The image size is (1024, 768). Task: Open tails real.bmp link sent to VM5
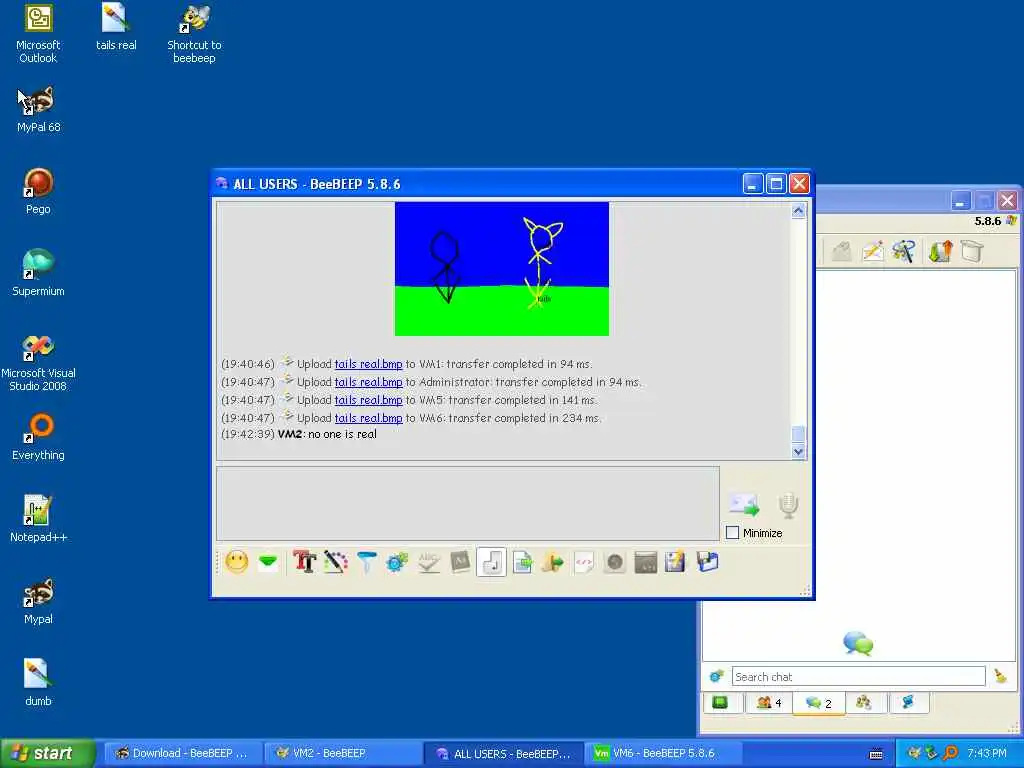click(368, 400)
